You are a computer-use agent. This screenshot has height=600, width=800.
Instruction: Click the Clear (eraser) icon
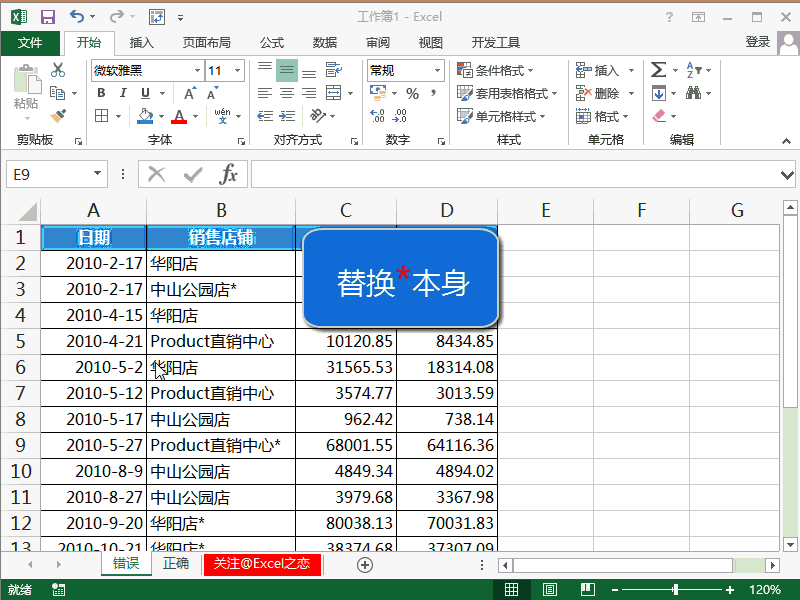tap(658, 116)
